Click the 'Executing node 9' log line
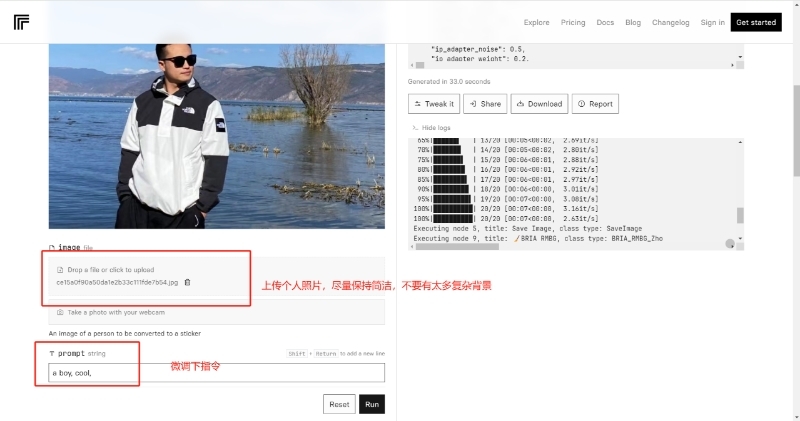 [538, 238]
